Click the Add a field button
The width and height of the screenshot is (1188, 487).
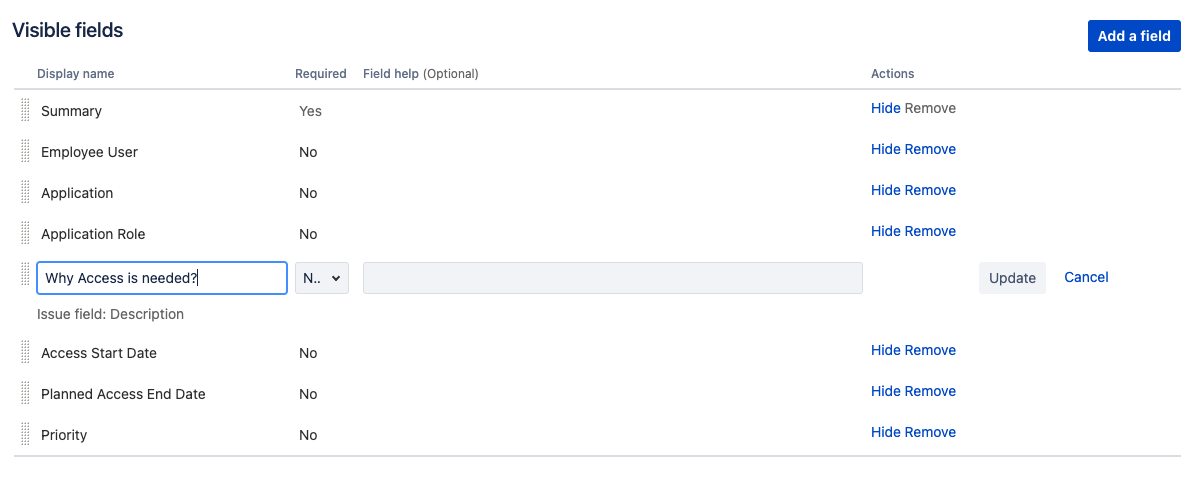point(1134,36)
